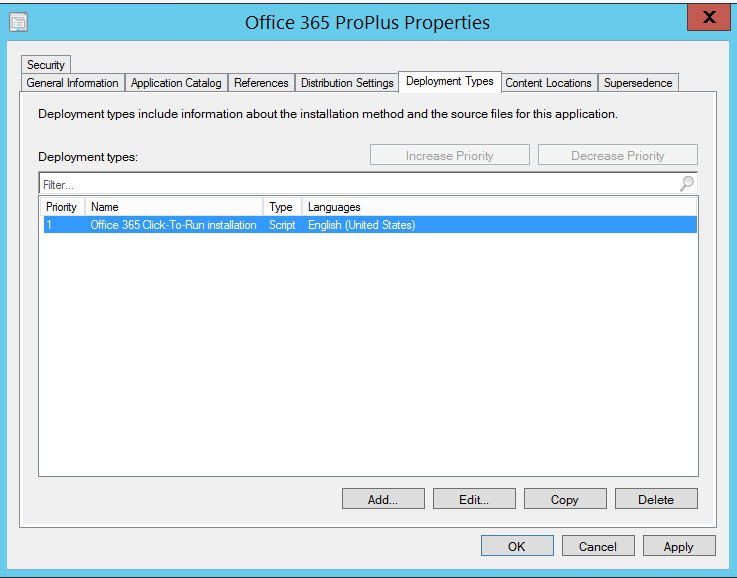
Task: View the Supersedence tab
Action: click(x=638, y=83)
